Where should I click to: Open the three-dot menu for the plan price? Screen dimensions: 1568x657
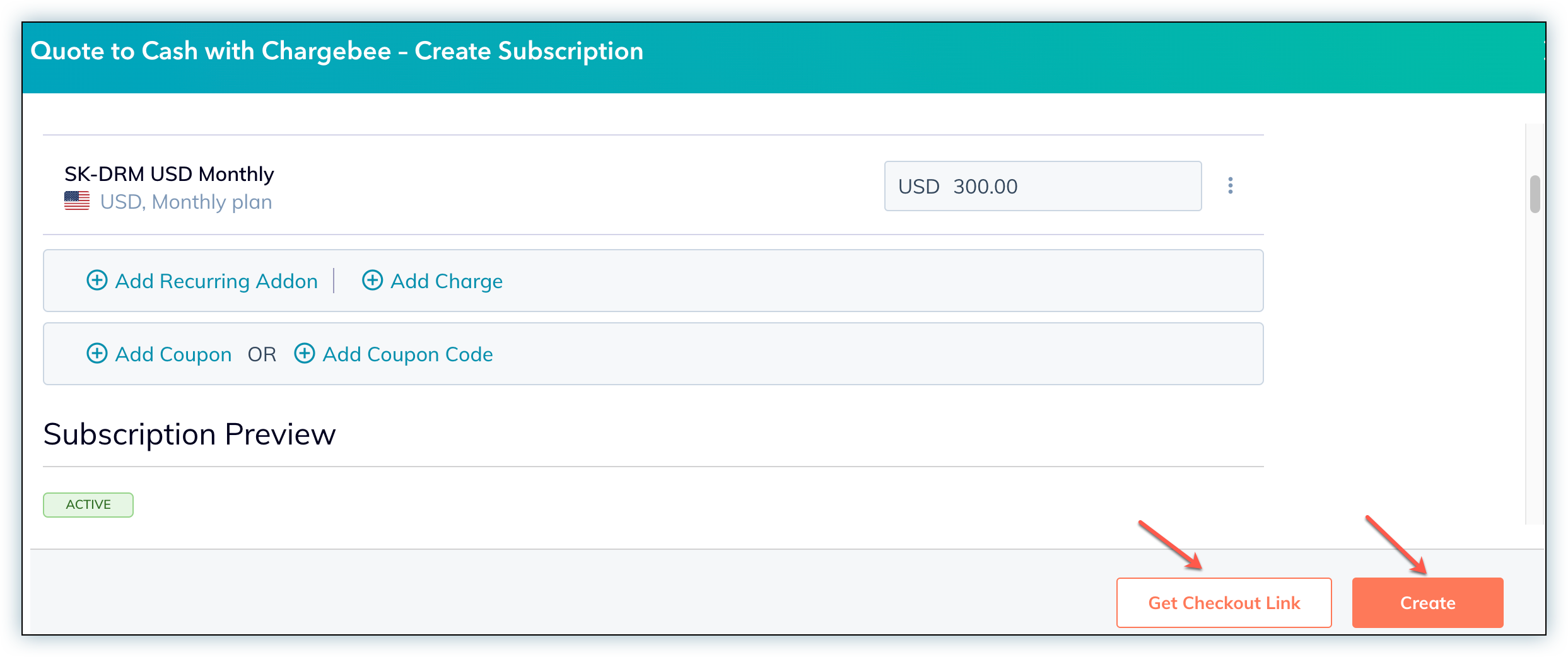[1230, 186]
